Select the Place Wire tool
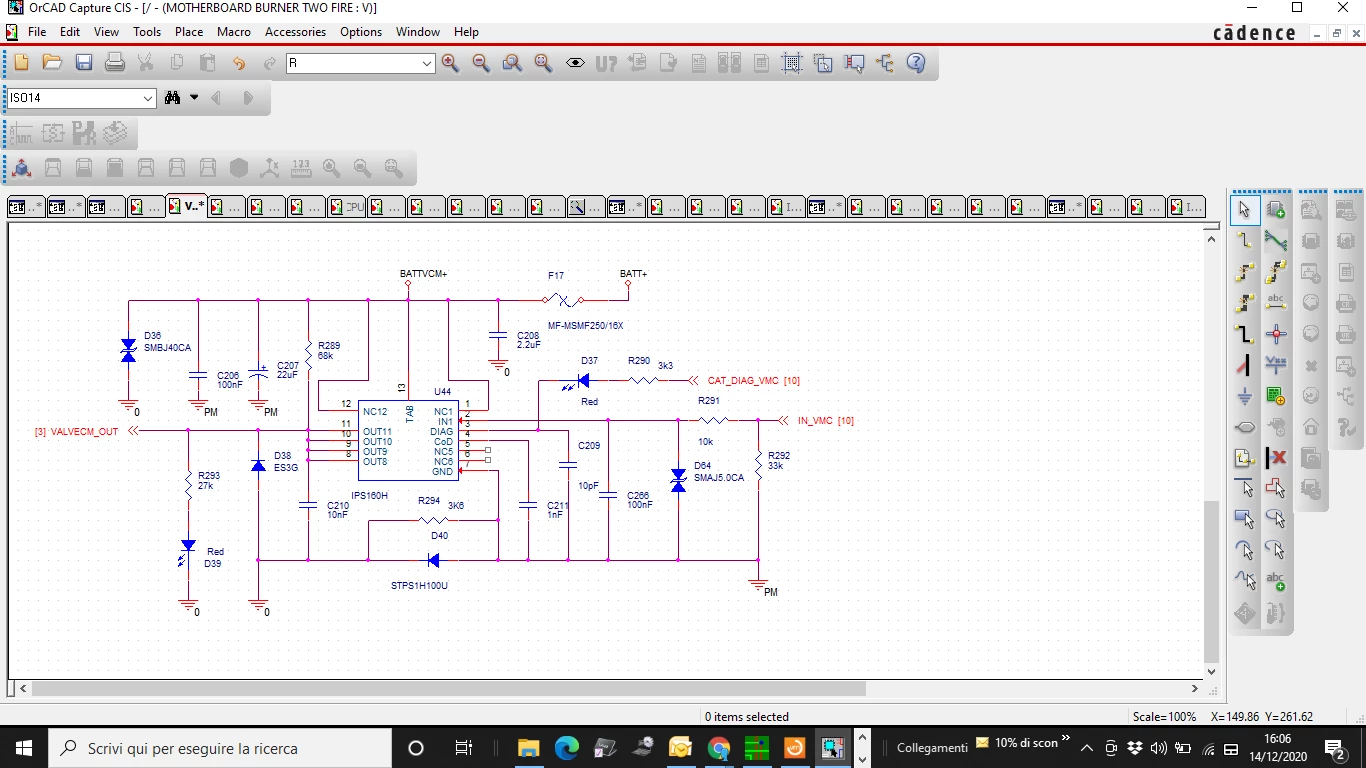 (1245, 241)
